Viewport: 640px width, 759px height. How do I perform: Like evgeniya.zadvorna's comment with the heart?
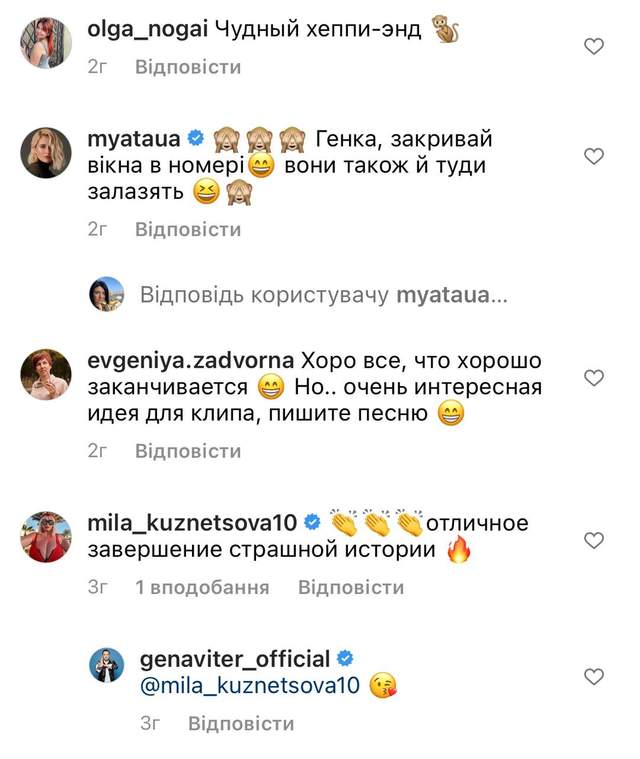(593, 378)
